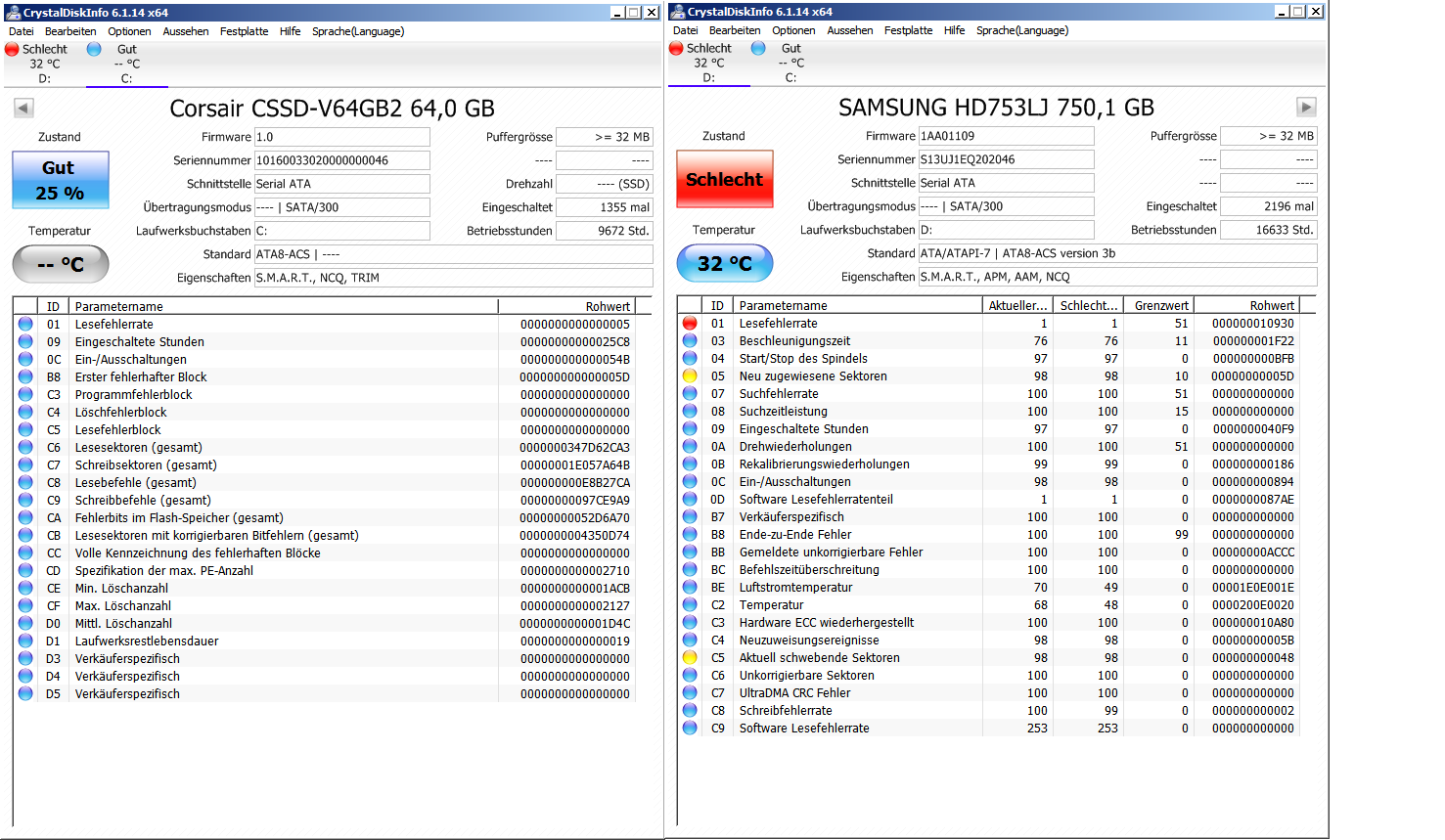Click red Schlecht disk icon in left window
Screen dimensions: 1445x840
coord(13,49)
